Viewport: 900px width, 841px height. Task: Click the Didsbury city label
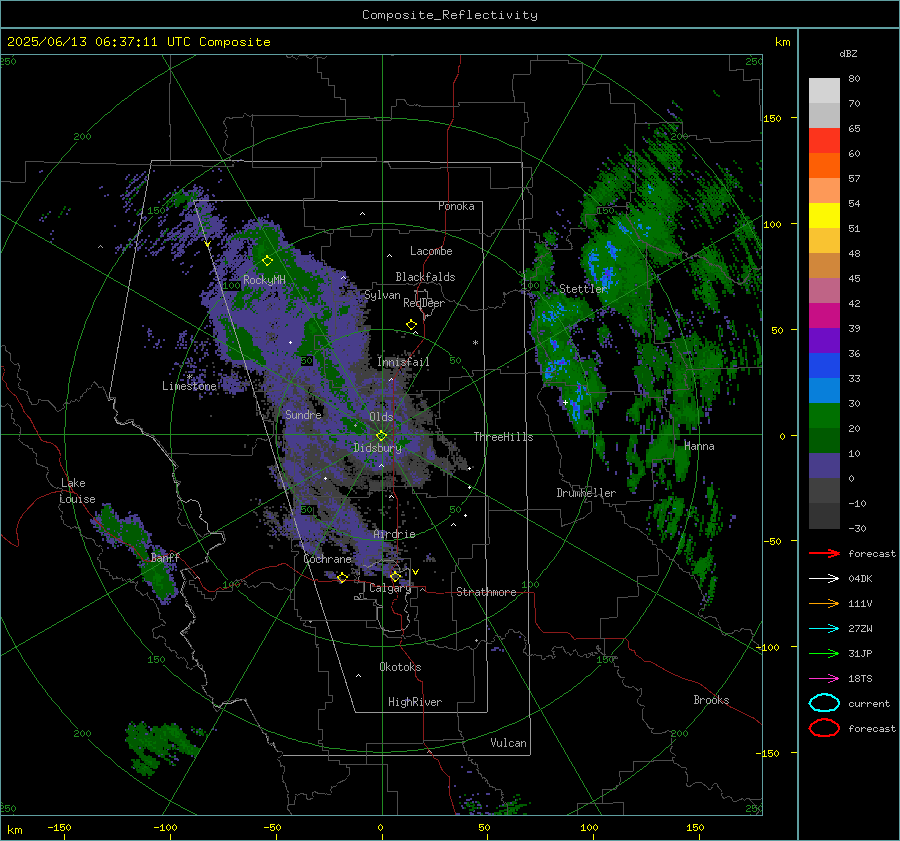coord(378,448)
